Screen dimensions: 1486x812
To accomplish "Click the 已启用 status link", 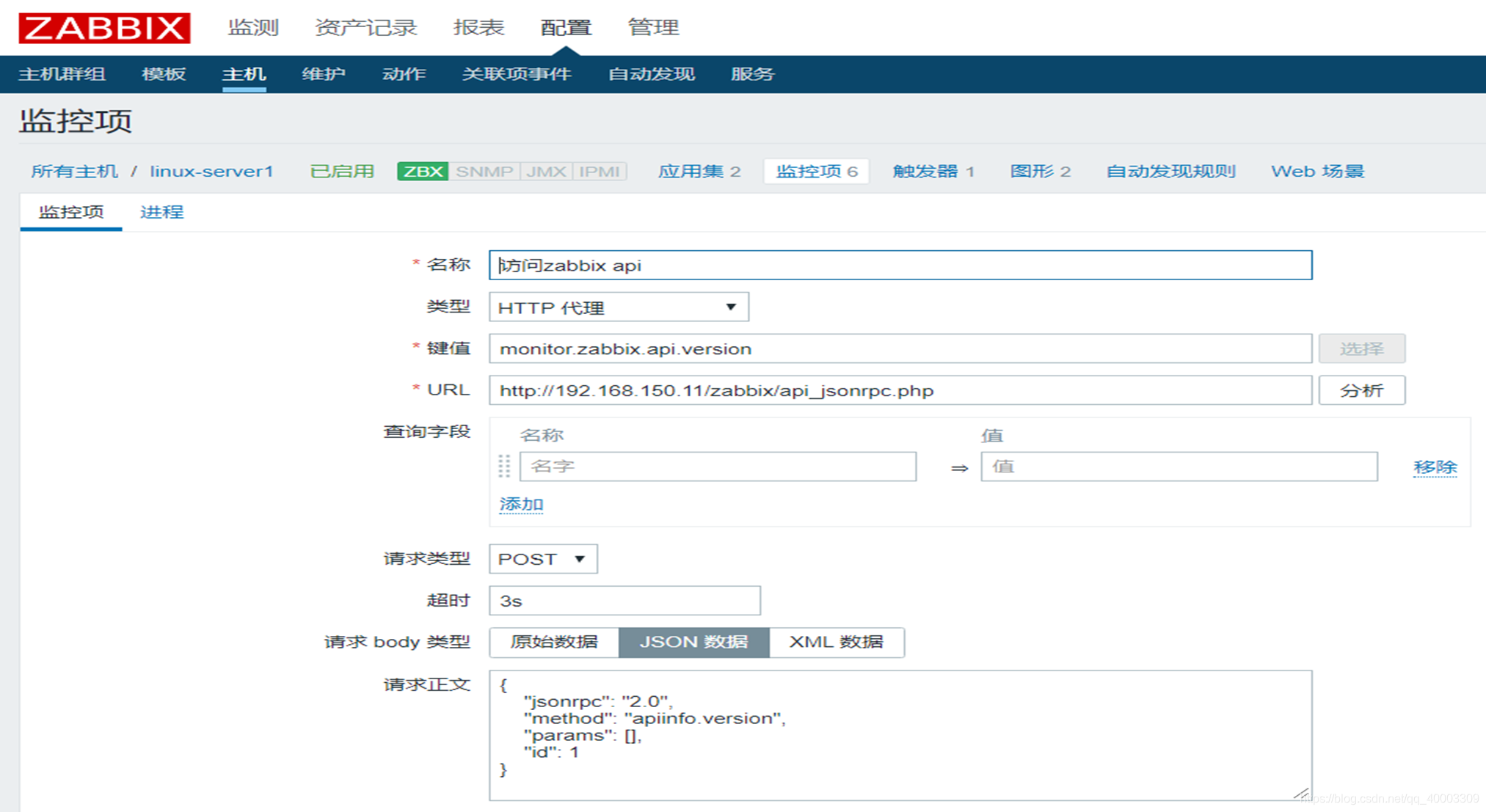I will pos(342,172).
